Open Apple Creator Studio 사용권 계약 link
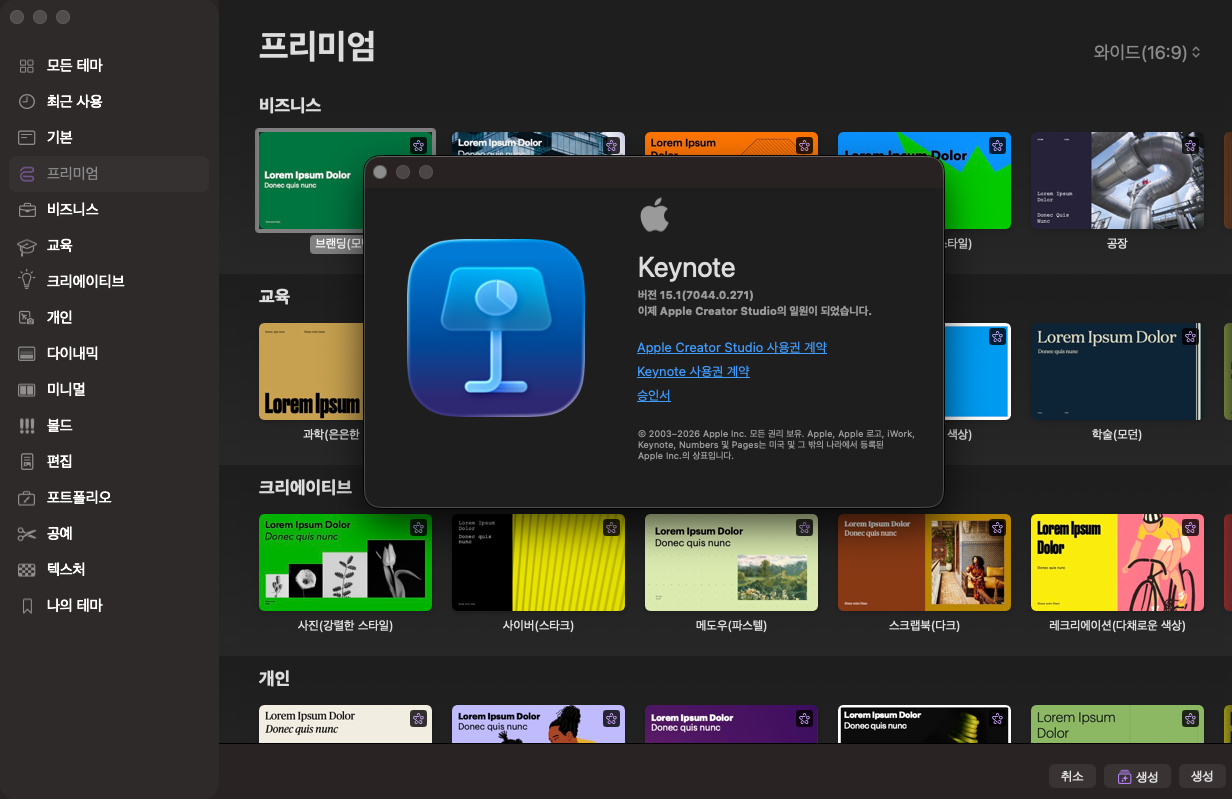The width and height of the screenshot is (1232, 799). pyautogui.click(x=731, y=348)
